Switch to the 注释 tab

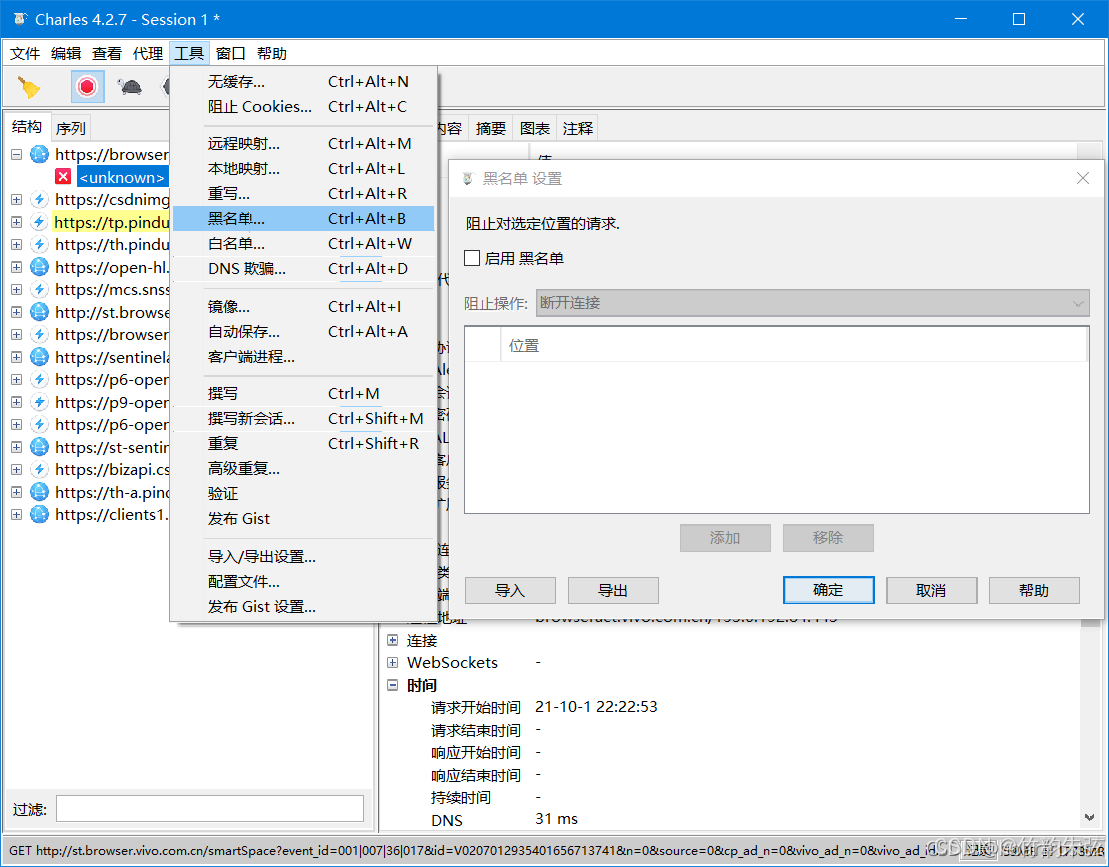[577, 128]
